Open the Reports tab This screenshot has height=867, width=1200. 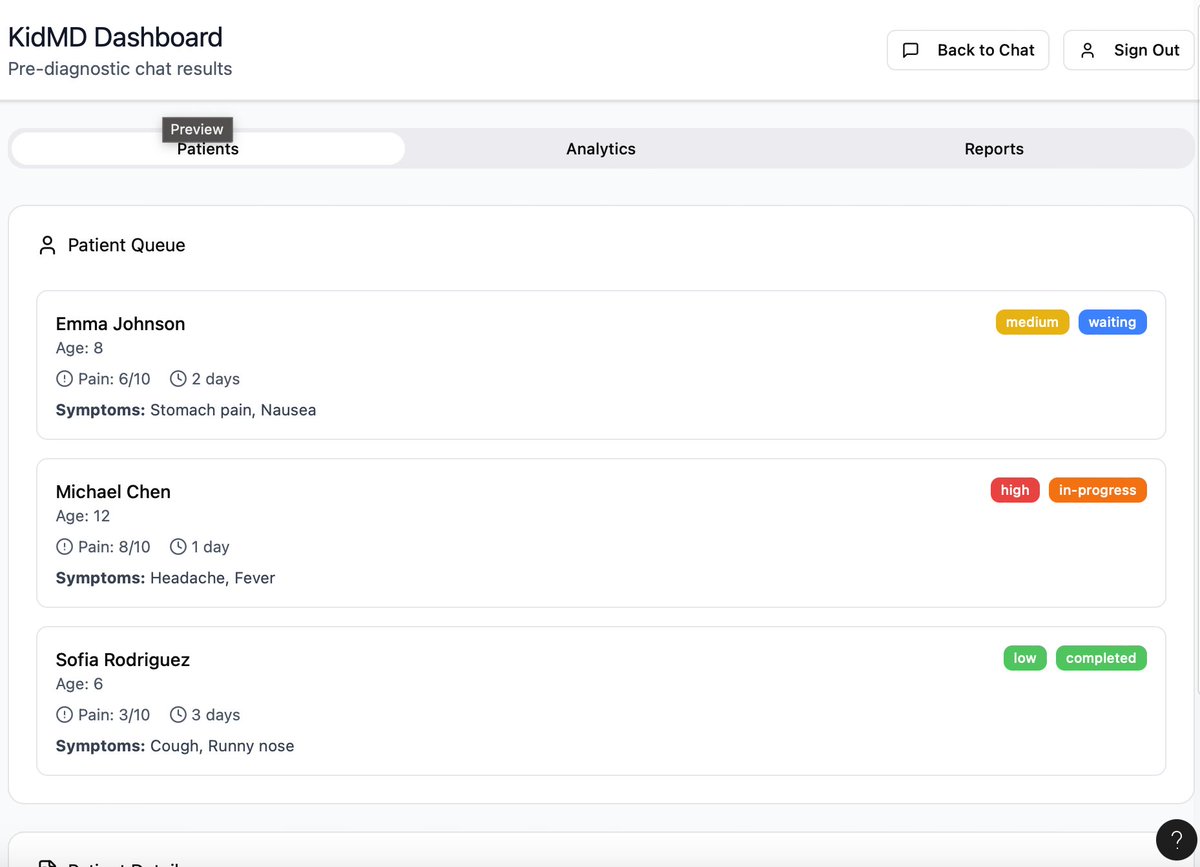(x=994, y=149)
